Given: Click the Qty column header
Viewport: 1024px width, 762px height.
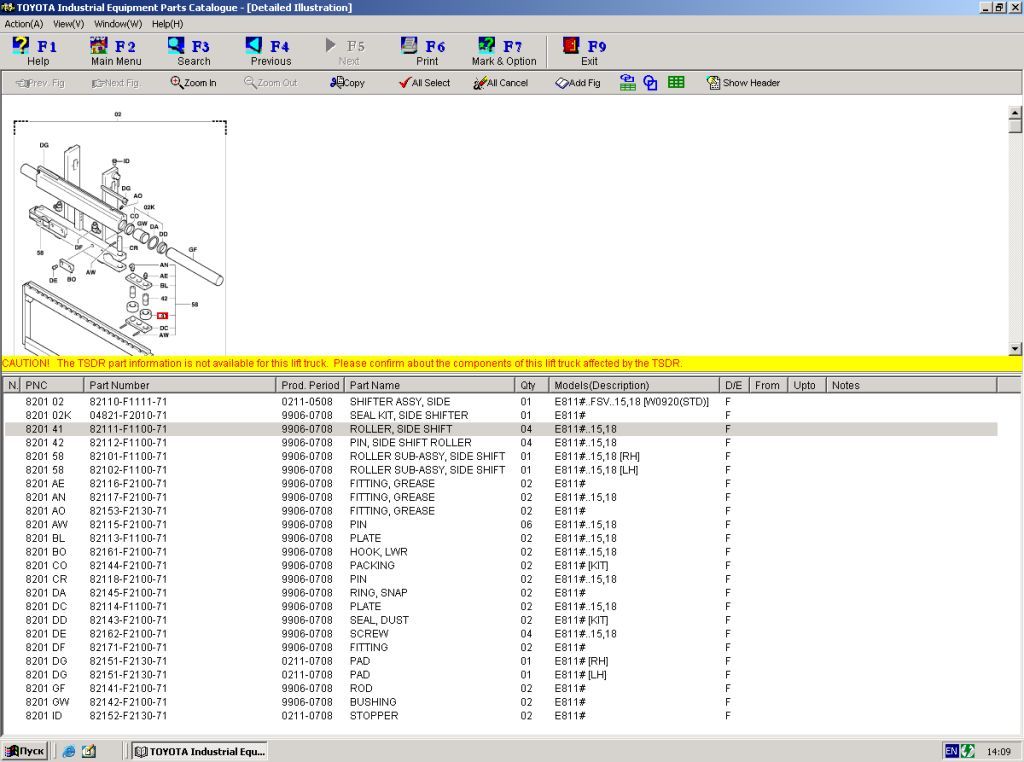Looking at the screenshot, I should [532, 385].
